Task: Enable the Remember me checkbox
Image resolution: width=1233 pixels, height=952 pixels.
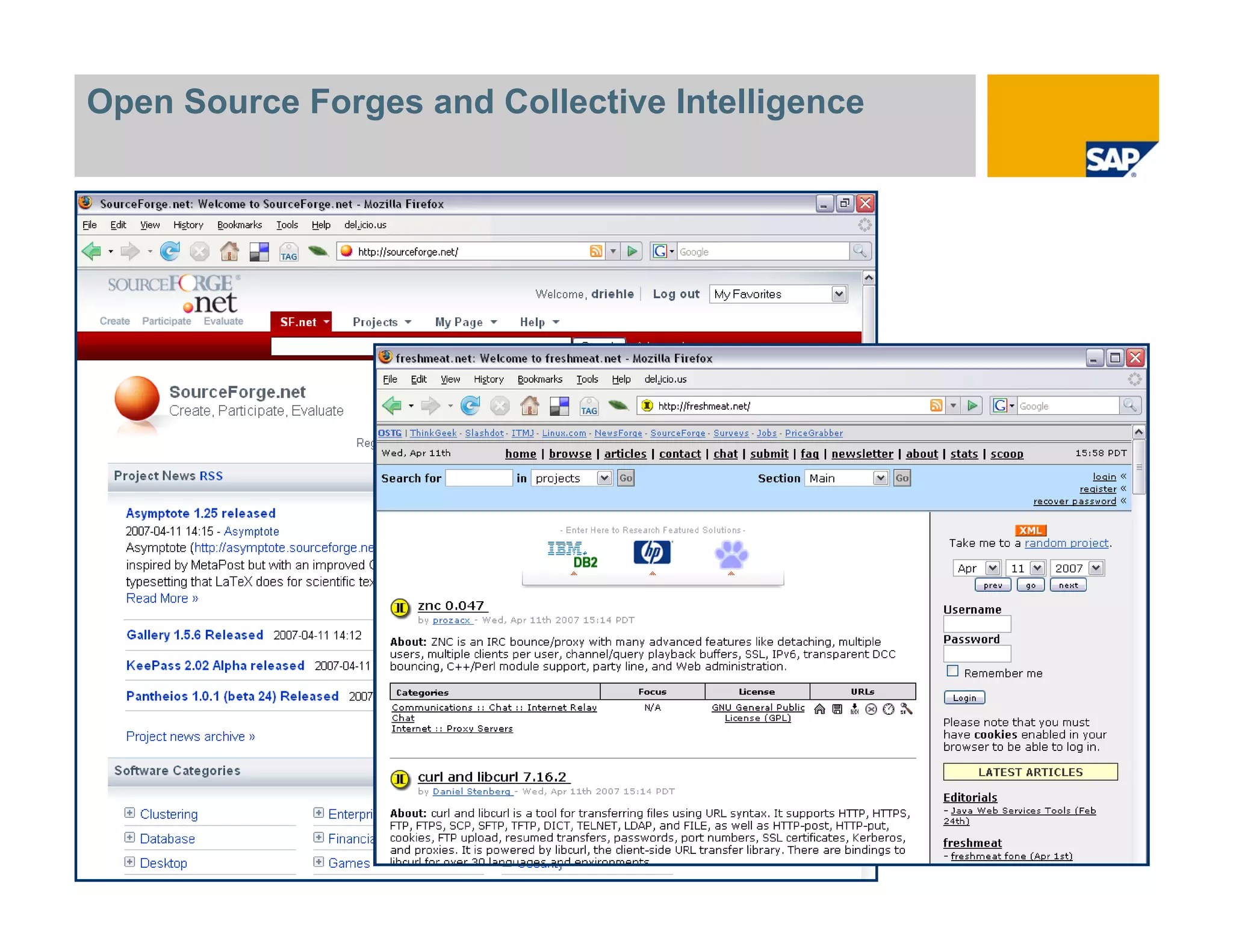Action: tap(952, 672)
